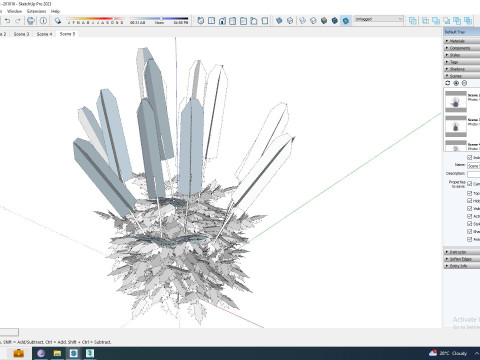This screenshot has height=360, width=480.
Task: Expand the Entity Info panel
Action: tap(462, 266)
